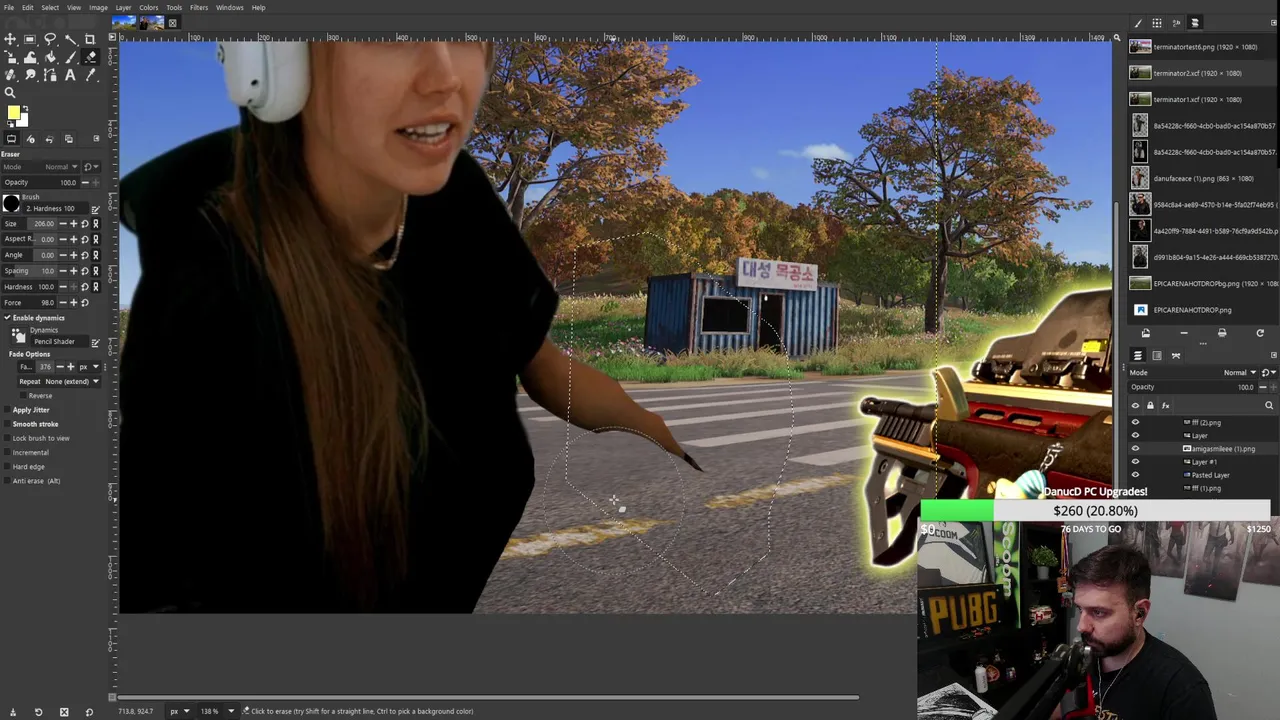Select the Crop tool
The image size is (1280, 720).
coord(90,39)
